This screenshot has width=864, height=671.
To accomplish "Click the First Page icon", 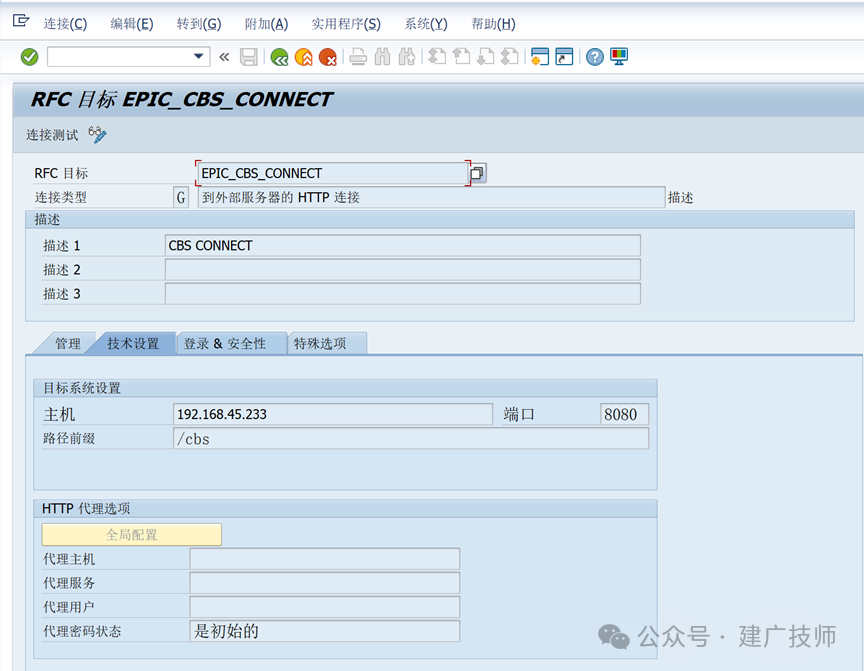I will [437, 57].
